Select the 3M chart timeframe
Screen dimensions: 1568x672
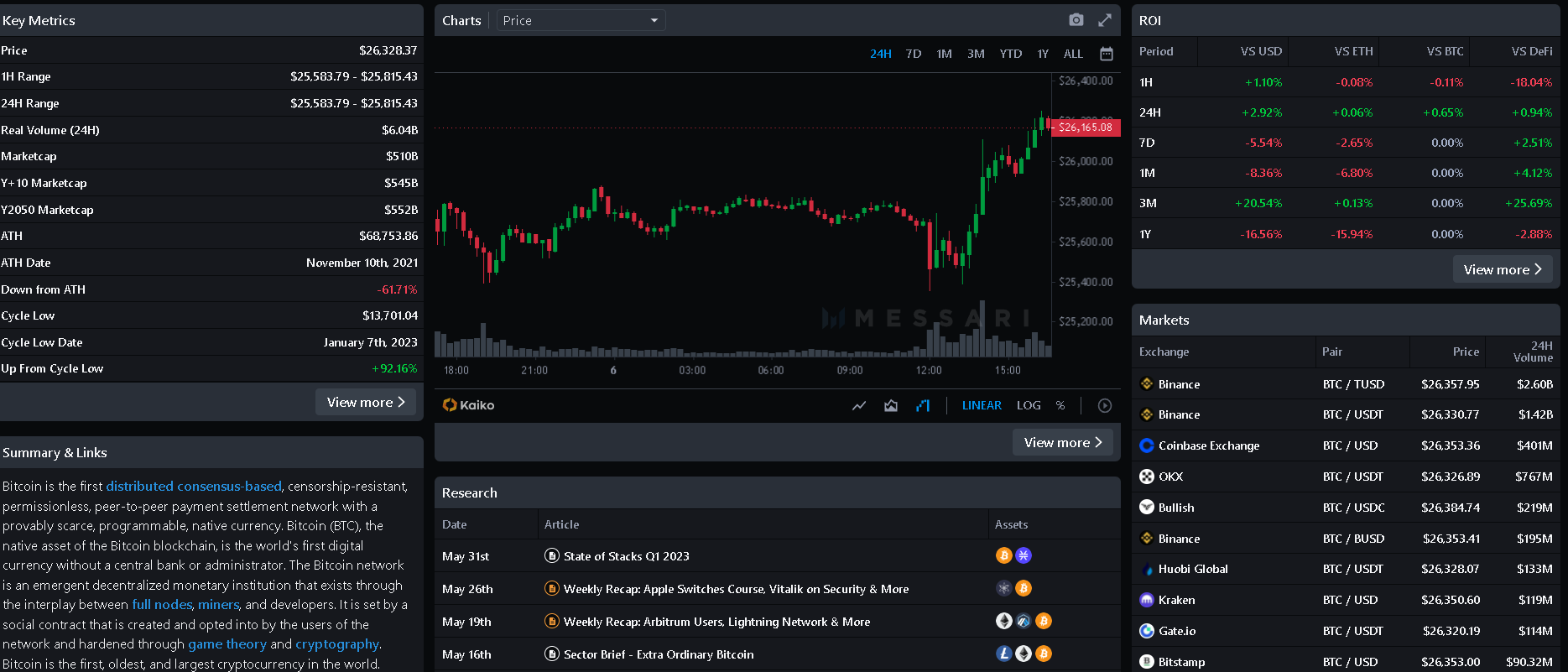click(x=976, y=54)
